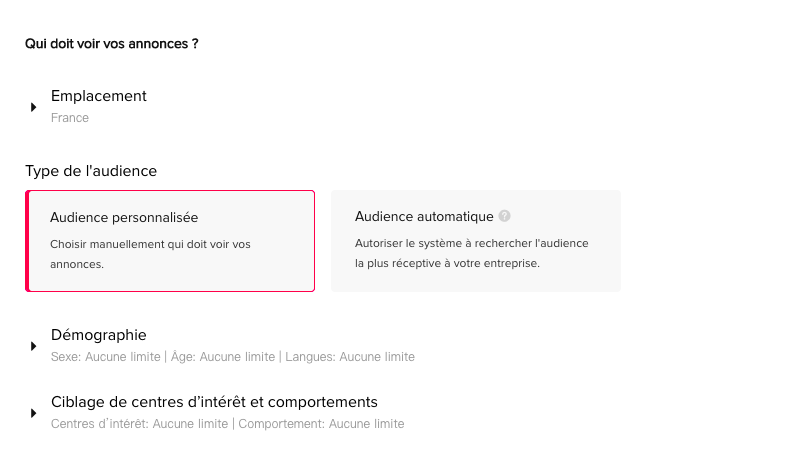Click Comportement: Aucune limite text
This screenshot has width=806, height=461.
tap(321, 424)
